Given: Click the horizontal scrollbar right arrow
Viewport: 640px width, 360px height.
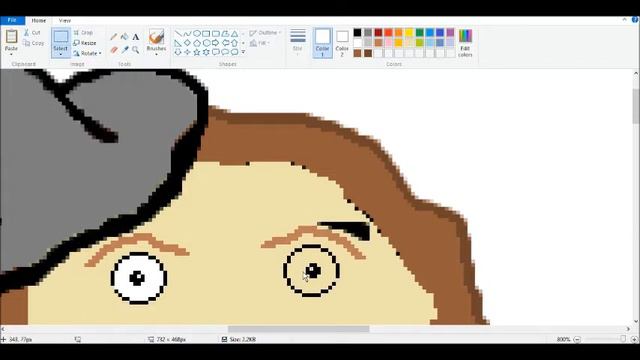Looking at the screenshot, I should (628, 329).
